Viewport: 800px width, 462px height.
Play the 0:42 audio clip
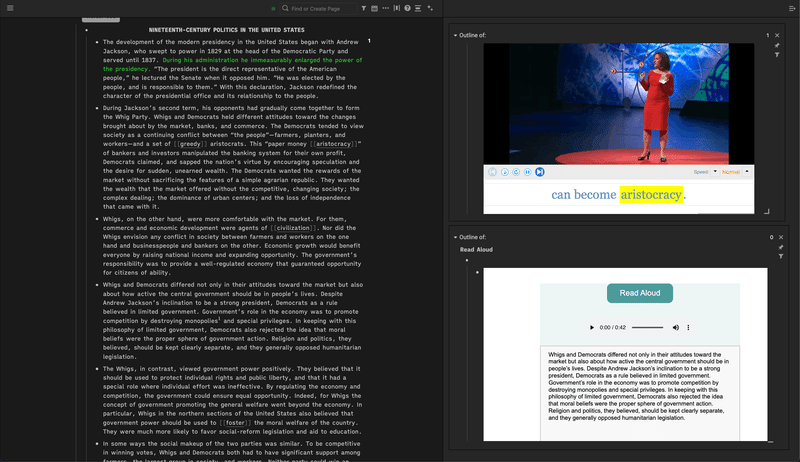click(x=592, y=327)
